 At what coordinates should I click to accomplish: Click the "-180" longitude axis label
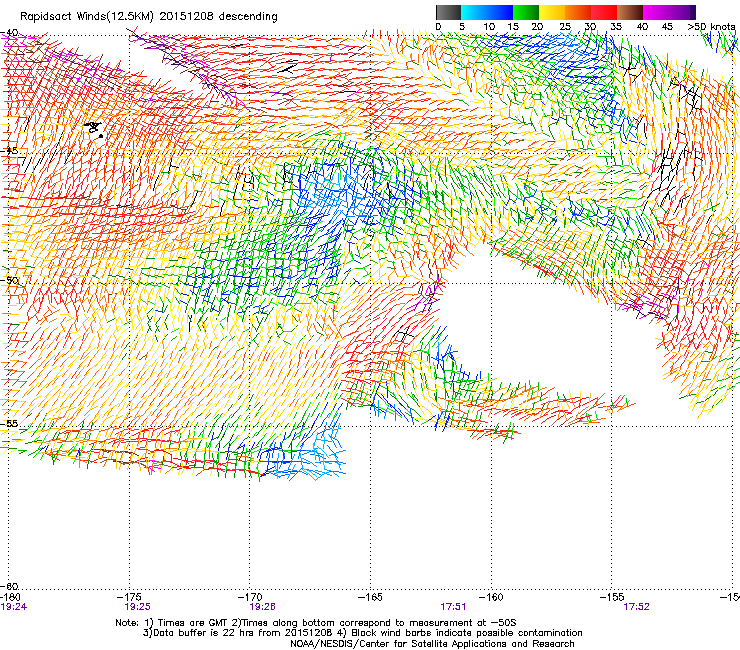tap(11, 597)
